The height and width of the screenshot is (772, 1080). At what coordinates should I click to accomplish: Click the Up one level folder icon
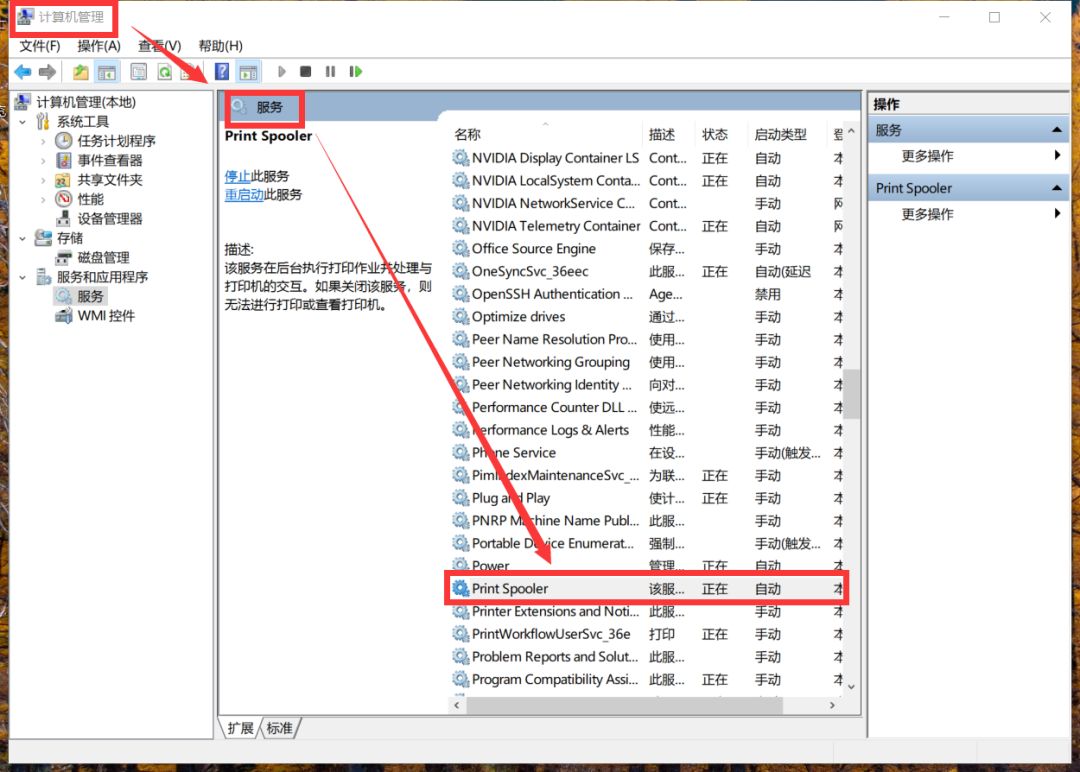coord(81,72)
